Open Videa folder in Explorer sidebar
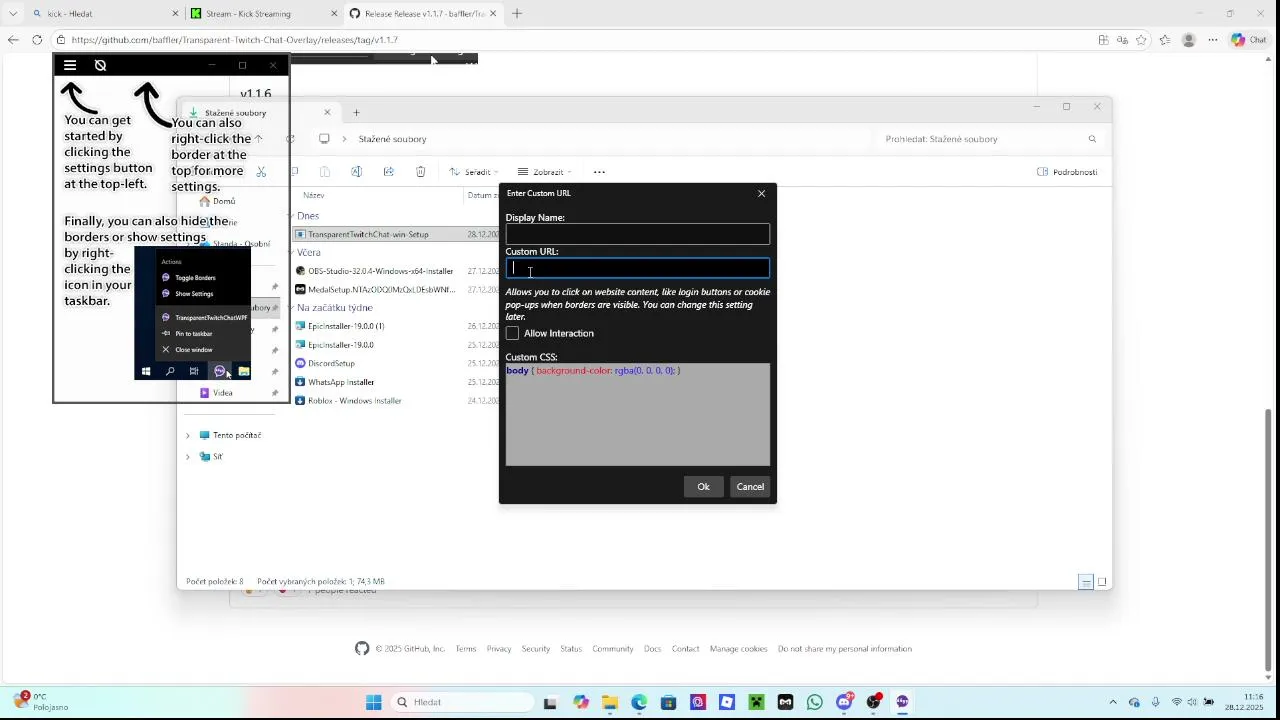1280x720 pixels. [x=222, y=393]
